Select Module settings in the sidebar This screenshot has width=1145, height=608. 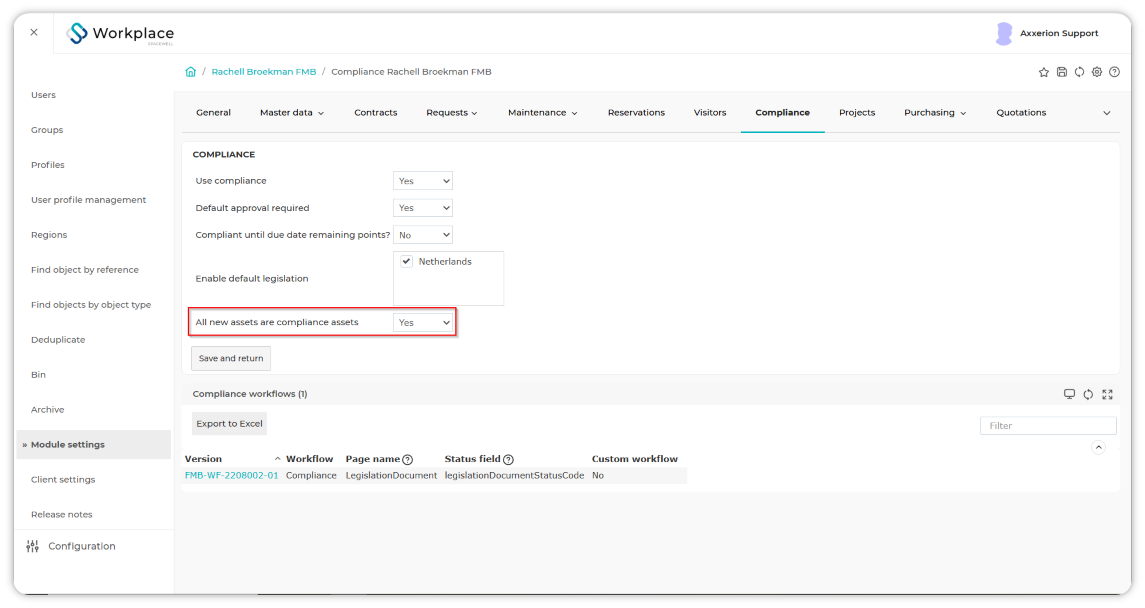click(93, 445)
